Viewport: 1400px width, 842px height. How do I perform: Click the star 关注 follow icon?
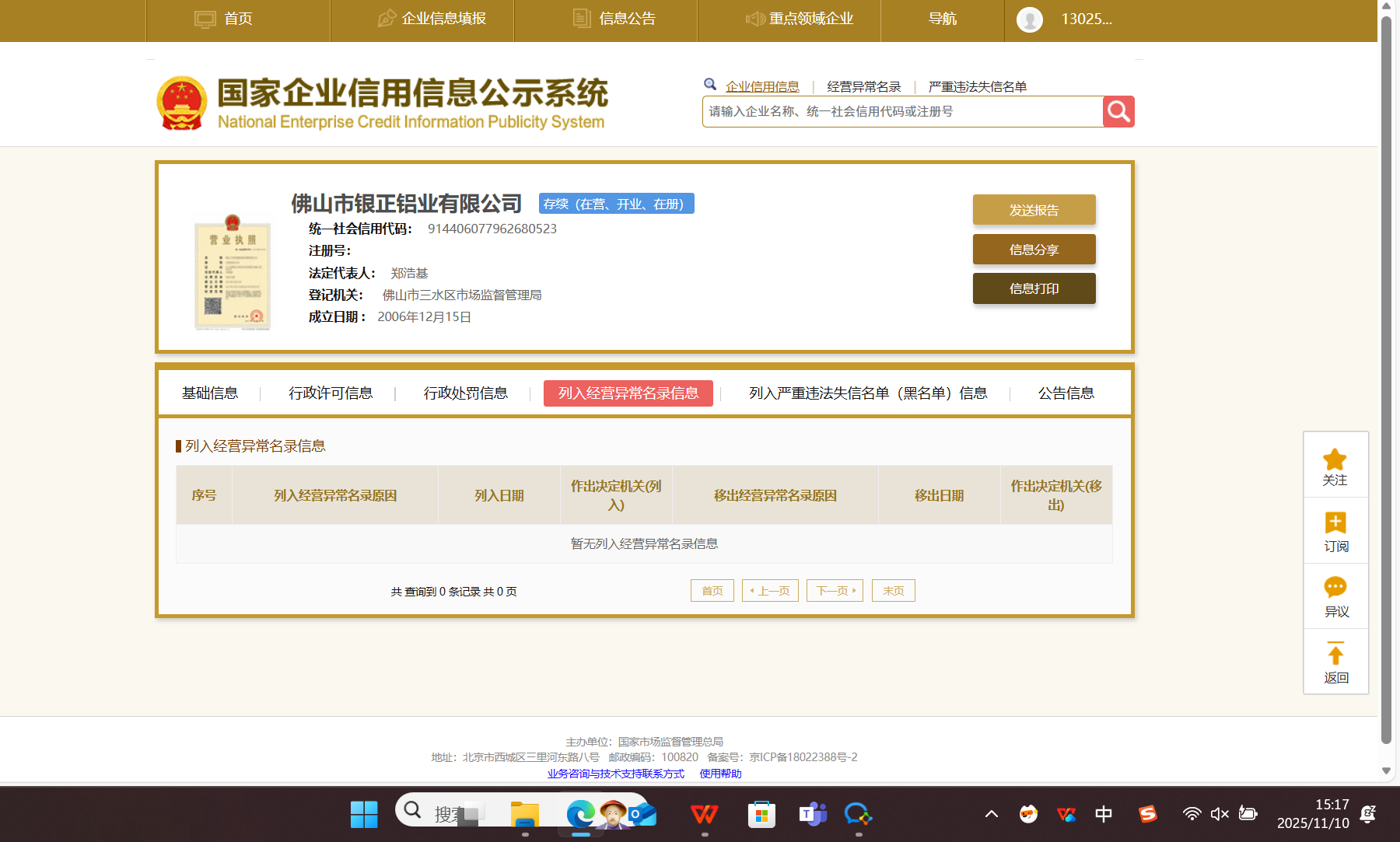click(x=1335, y=459)
